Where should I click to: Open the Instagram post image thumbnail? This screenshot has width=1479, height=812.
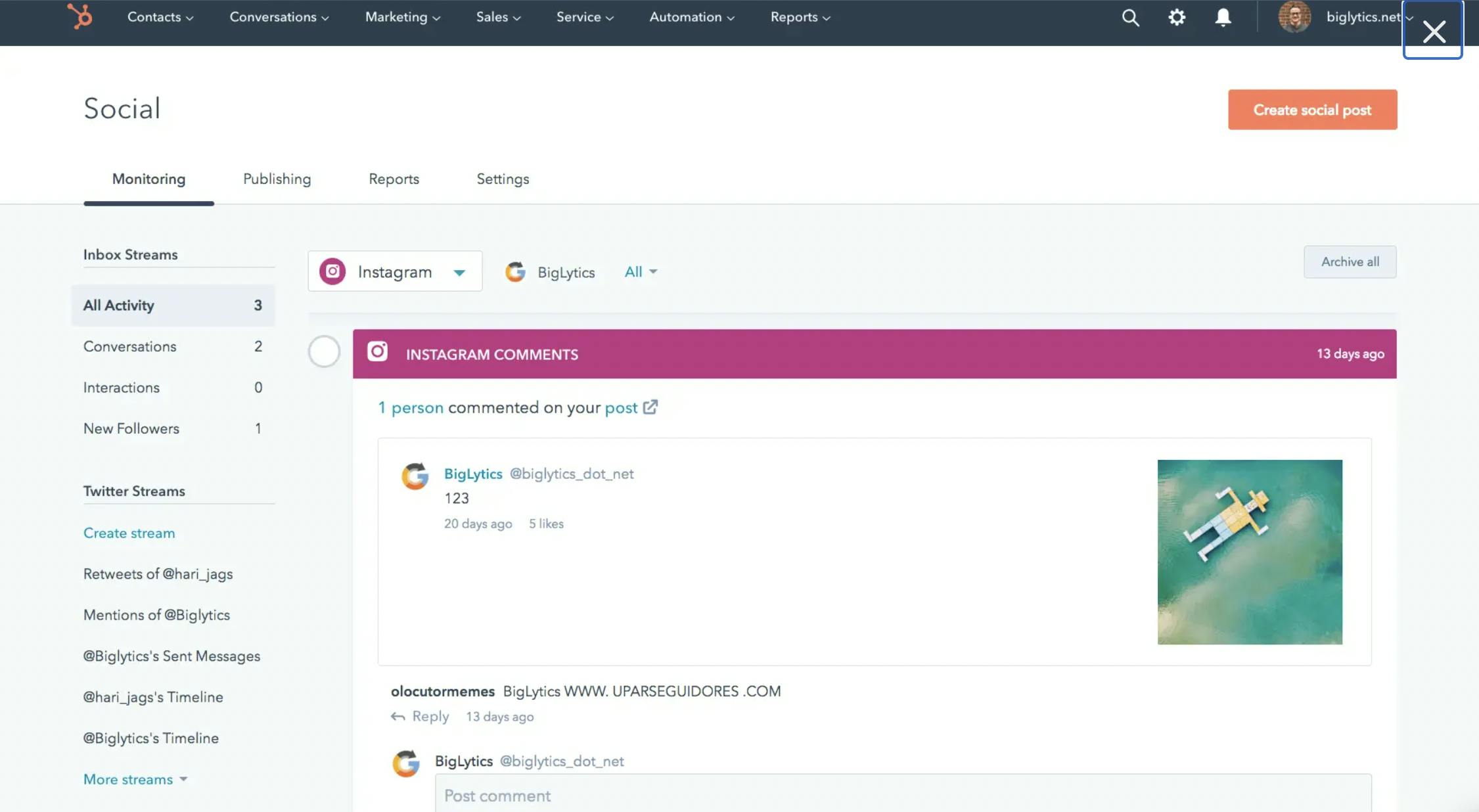point(1249,552)
